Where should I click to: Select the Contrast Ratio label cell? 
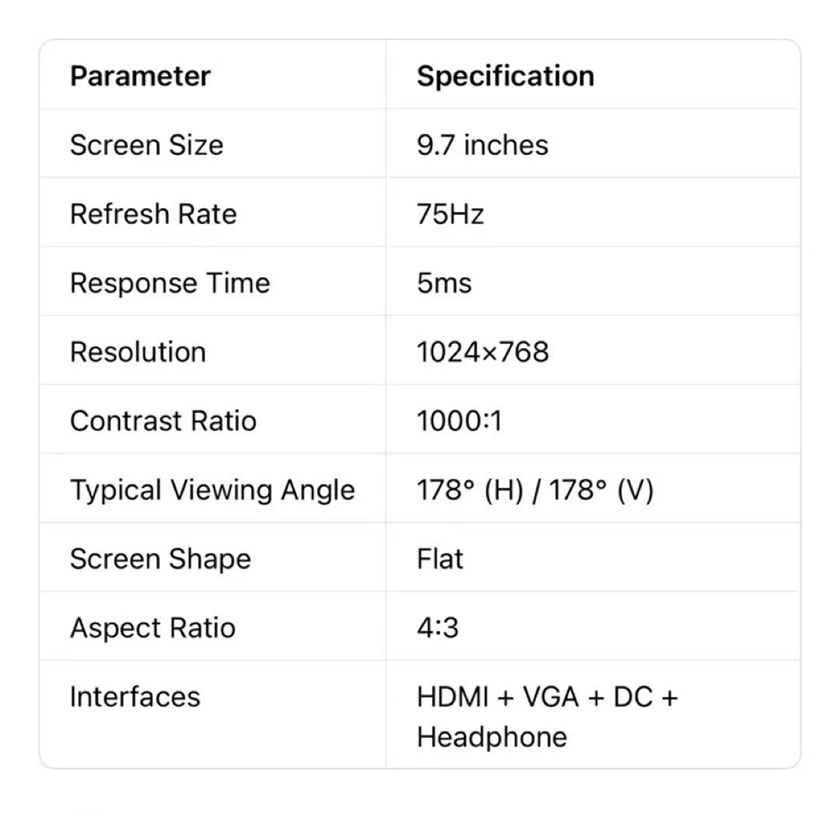point(163,421)
